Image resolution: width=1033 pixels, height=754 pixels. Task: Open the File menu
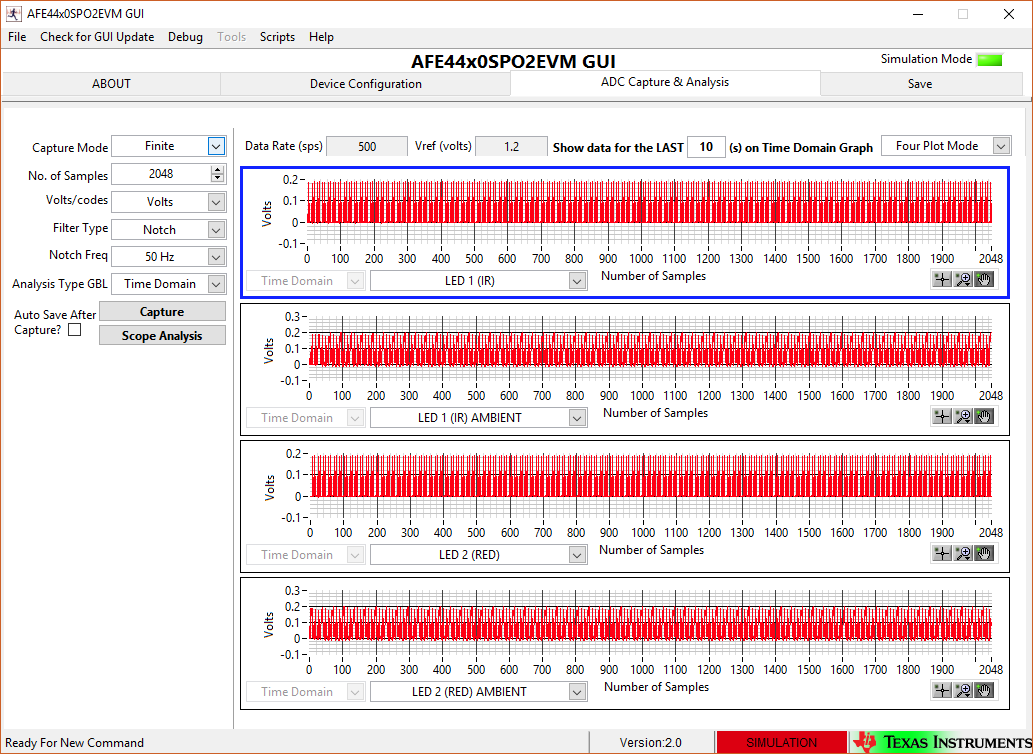(17, 37)
